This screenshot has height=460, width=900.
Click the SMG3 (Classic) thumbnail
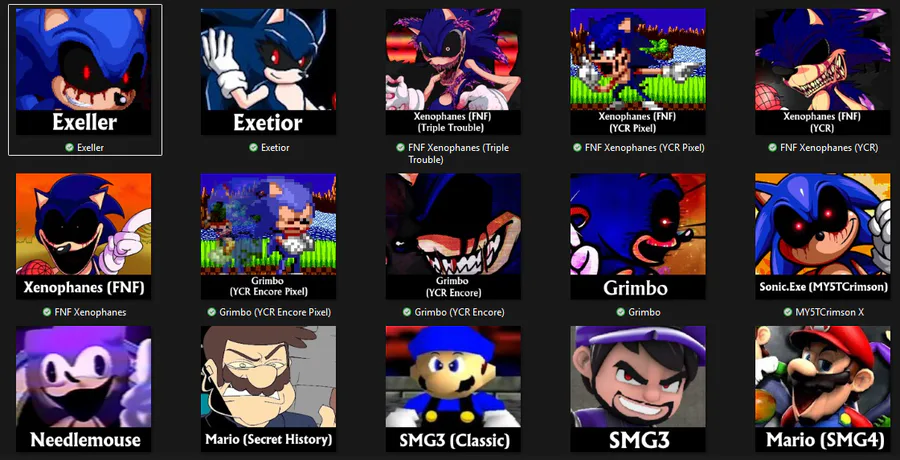453,389
